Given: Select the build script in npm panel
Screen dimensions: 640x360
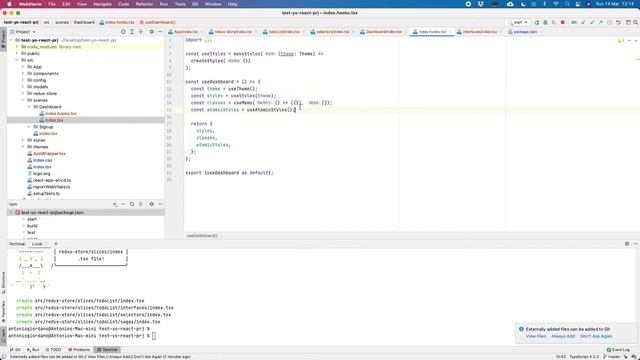Looking at the screenshot, I should 32,226.
